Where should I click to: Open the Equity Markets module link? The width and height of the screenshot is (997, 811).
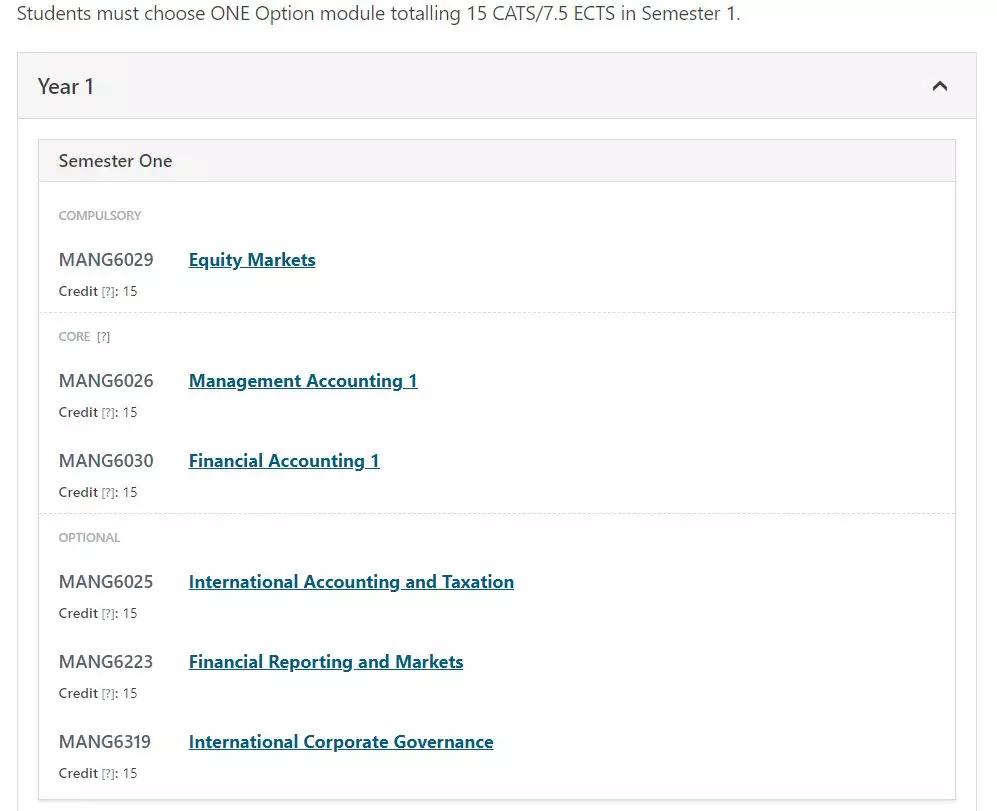coord(252,260)
